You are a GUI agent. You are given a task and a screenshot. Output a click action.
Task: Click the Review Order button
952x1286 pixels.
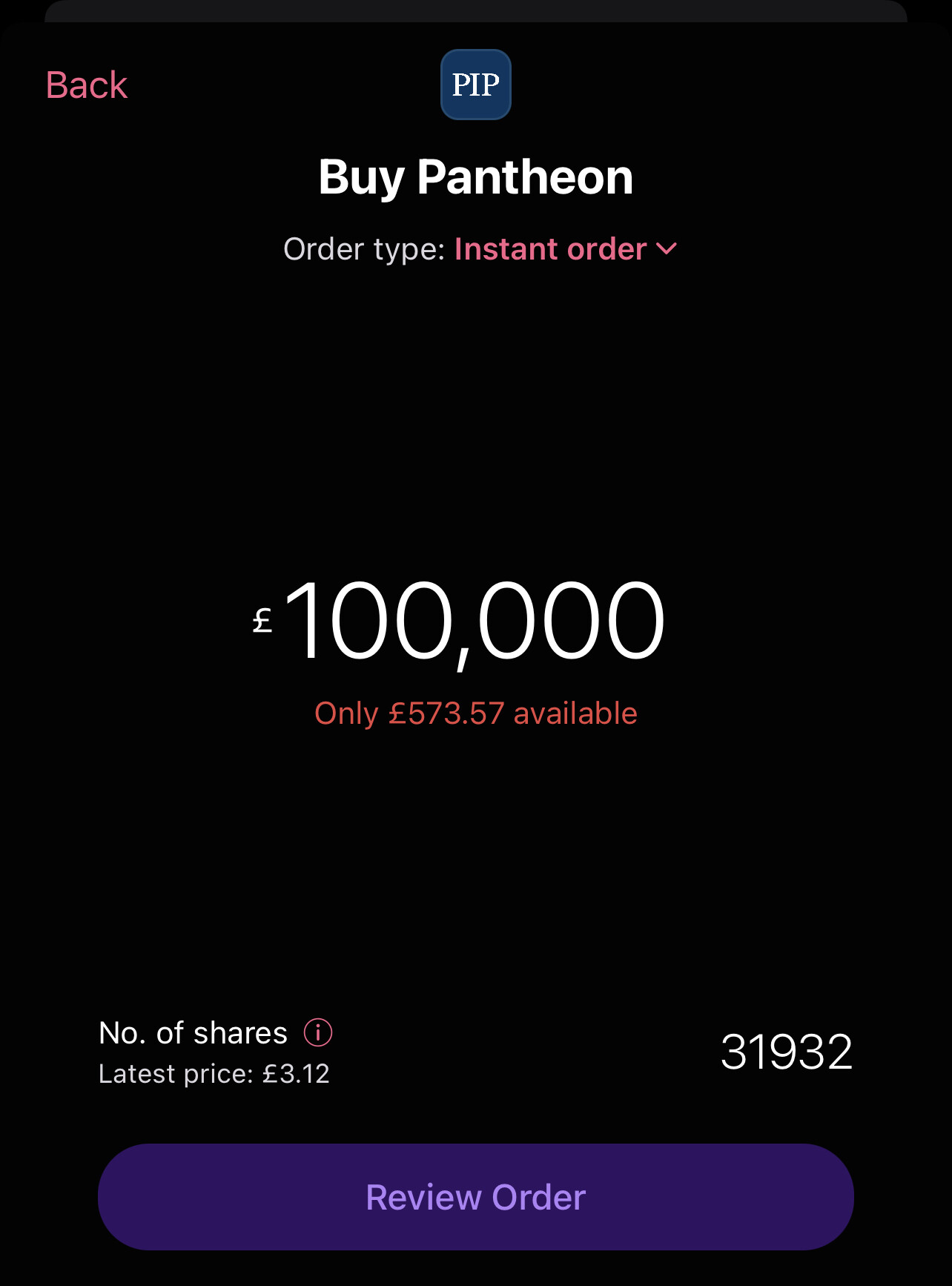click(x=476, y=1197)
